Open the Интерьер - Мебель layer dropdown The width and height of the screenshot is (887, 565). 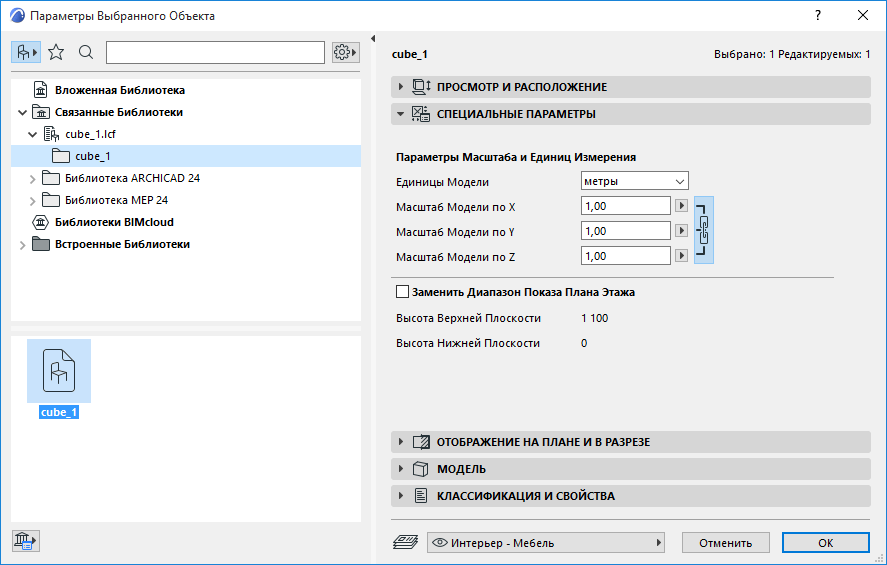pyautogui.click(x=546, y=543)
